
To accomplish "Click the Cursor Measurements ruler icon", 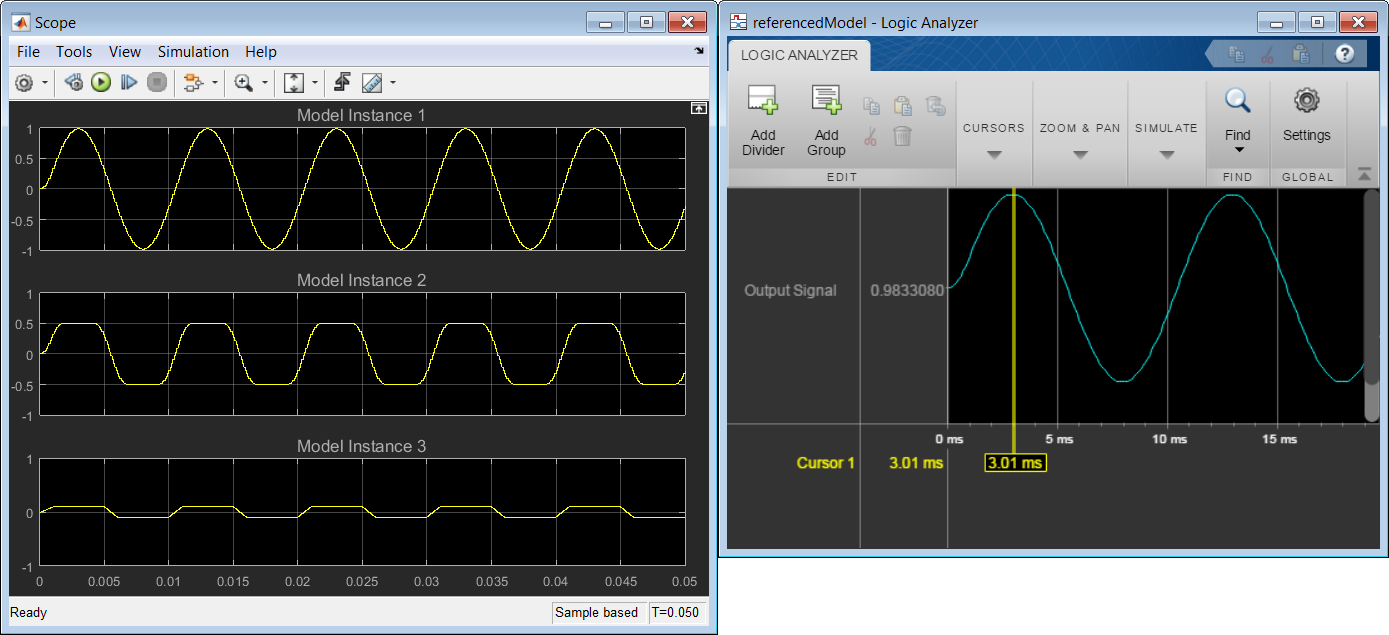I will pyautogui.click(x=372, y=82).
